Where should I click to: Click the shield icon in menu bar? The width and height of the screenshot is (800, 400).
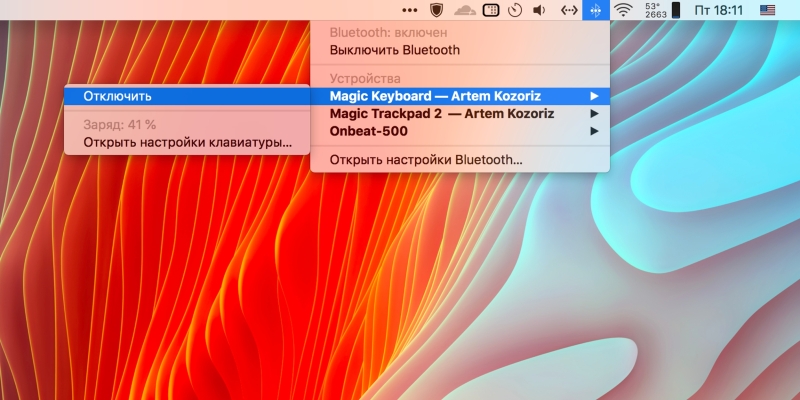(436, 10)
